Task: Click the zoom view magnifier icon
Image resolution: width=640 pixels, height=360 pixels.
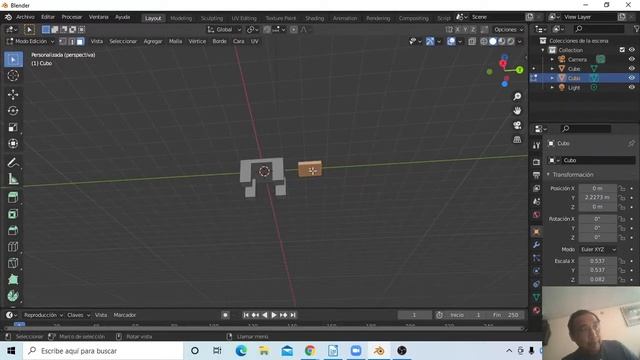Action: click(x=517, y=96)
